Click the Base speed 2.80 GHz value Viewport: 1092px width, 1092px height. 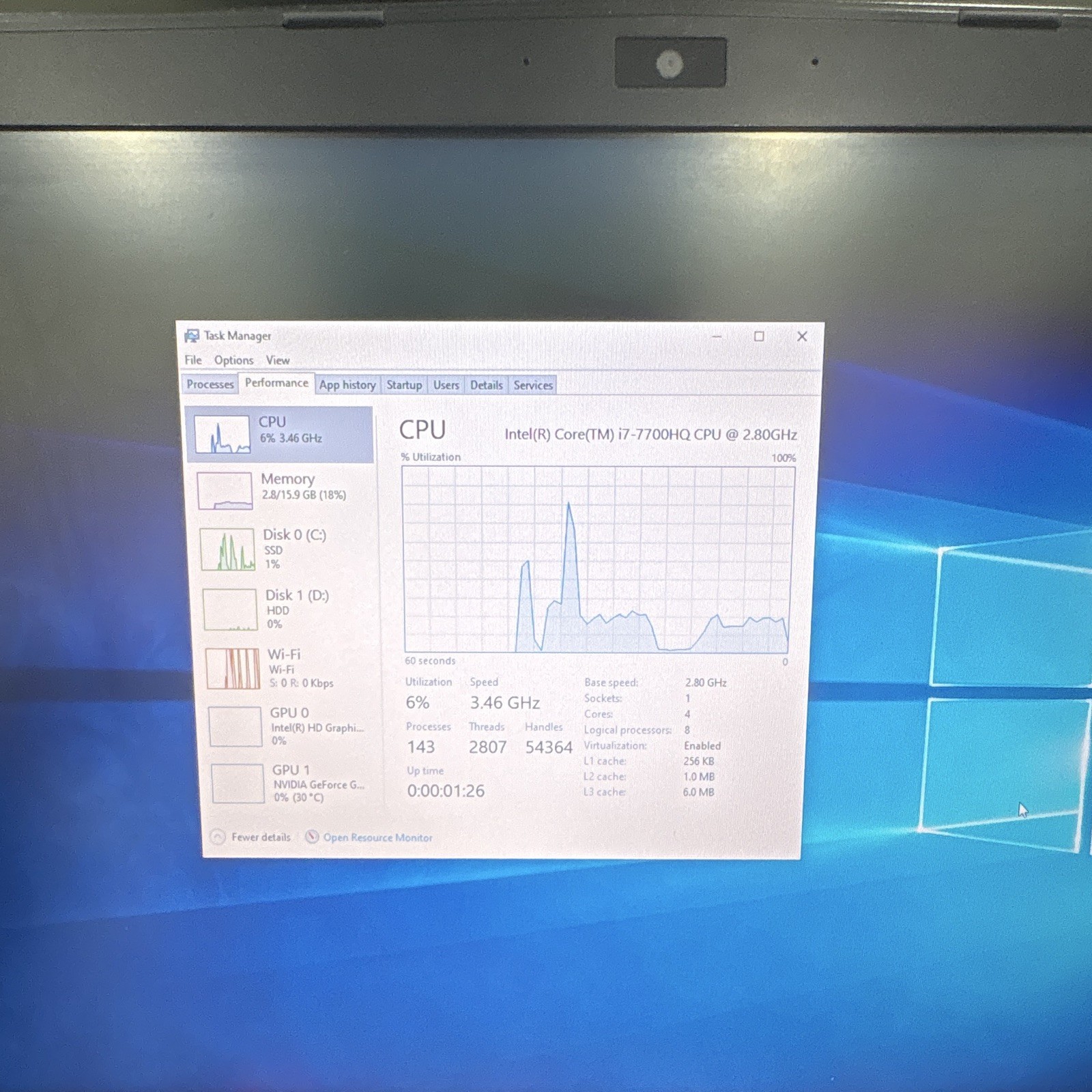pos(706,682)
